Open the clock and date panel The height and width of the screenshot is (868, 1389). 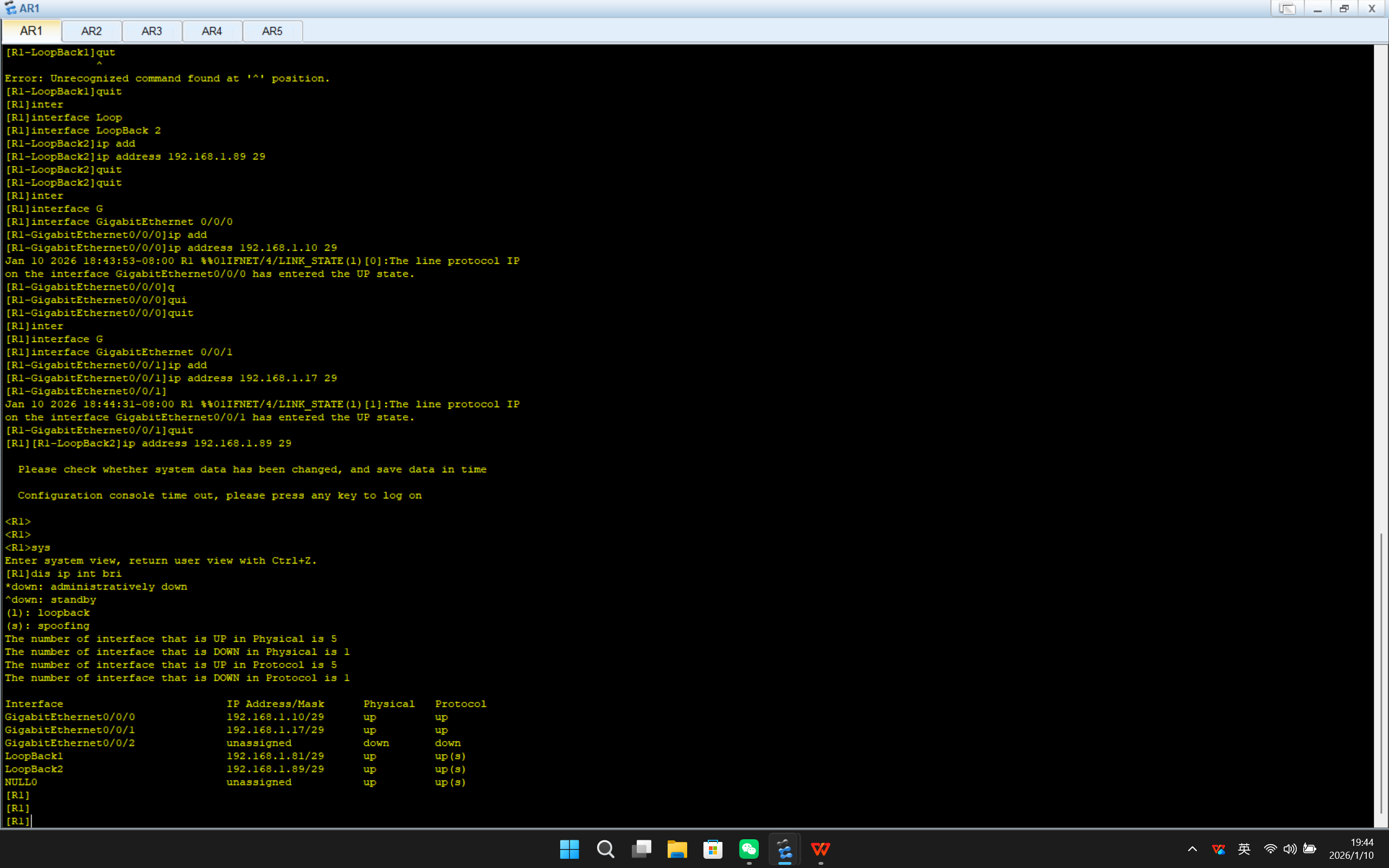tap(1352, 849)
